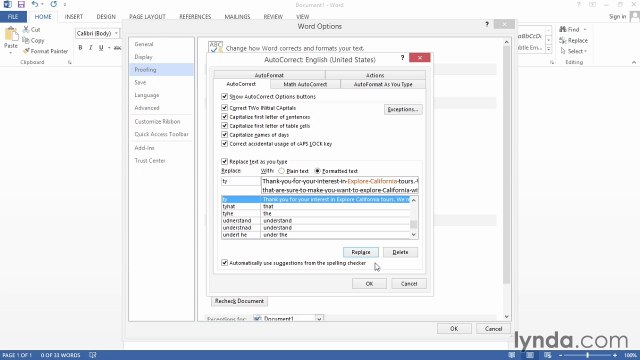Switch to Read Mode view in status bar
640x360 pixels.
pyautogui.click(x=511, y=355)
